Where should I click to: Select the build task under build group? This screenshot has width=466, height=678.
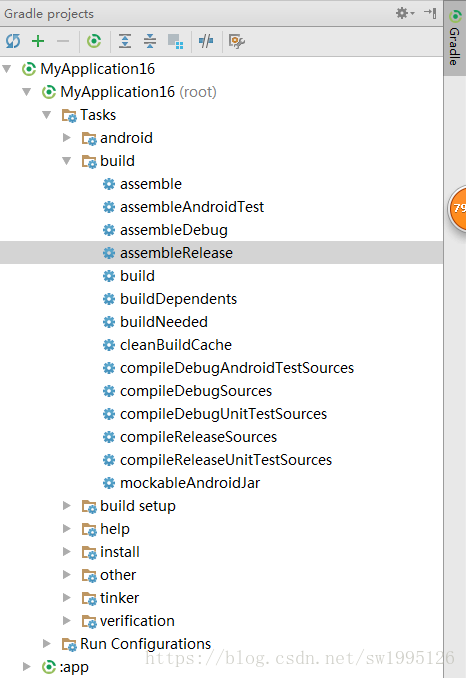pos(137,276)
